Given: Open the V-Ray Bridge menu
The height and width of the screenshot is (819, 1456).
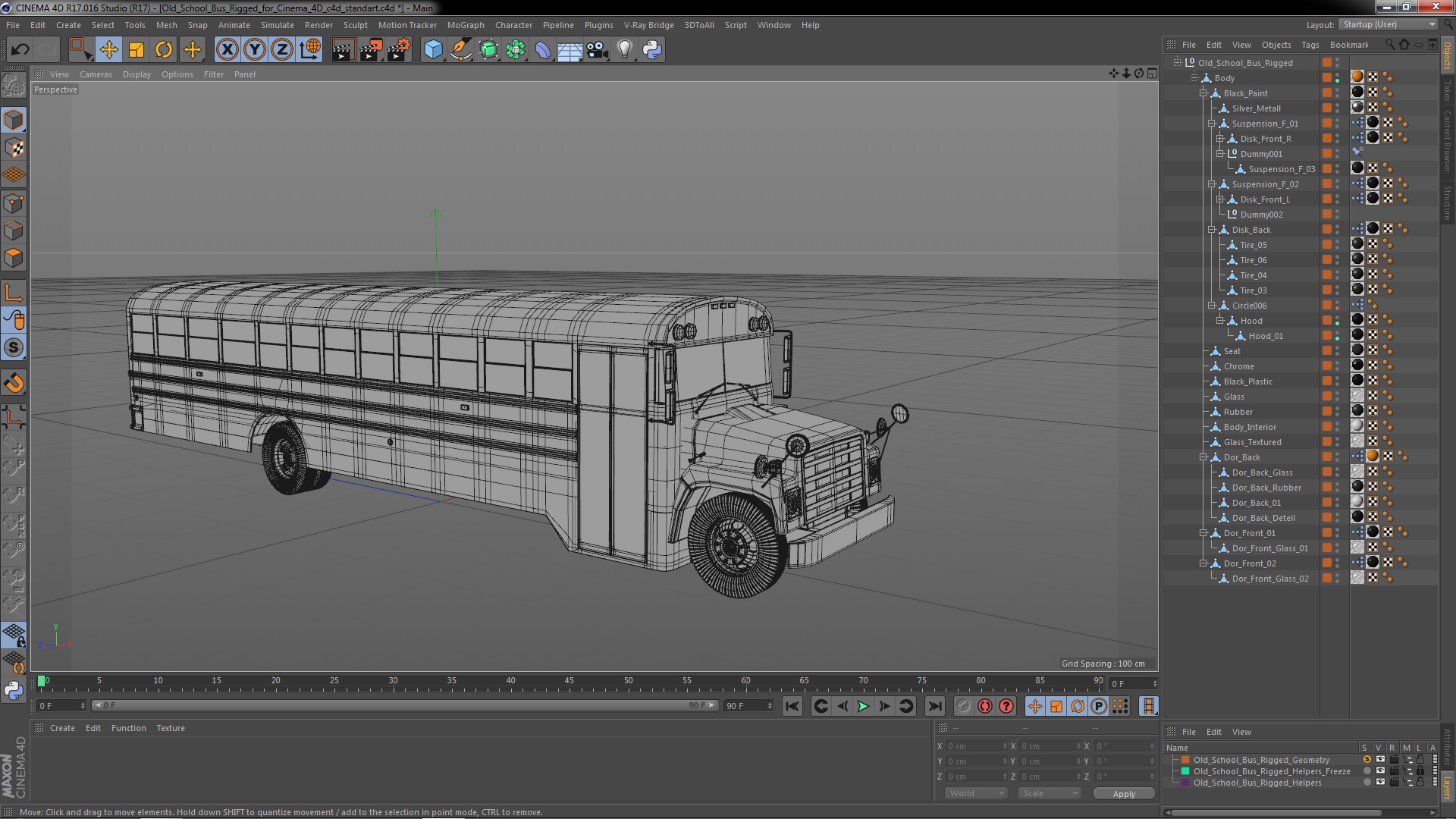Looking at the screenshot, I should point(648,25).
